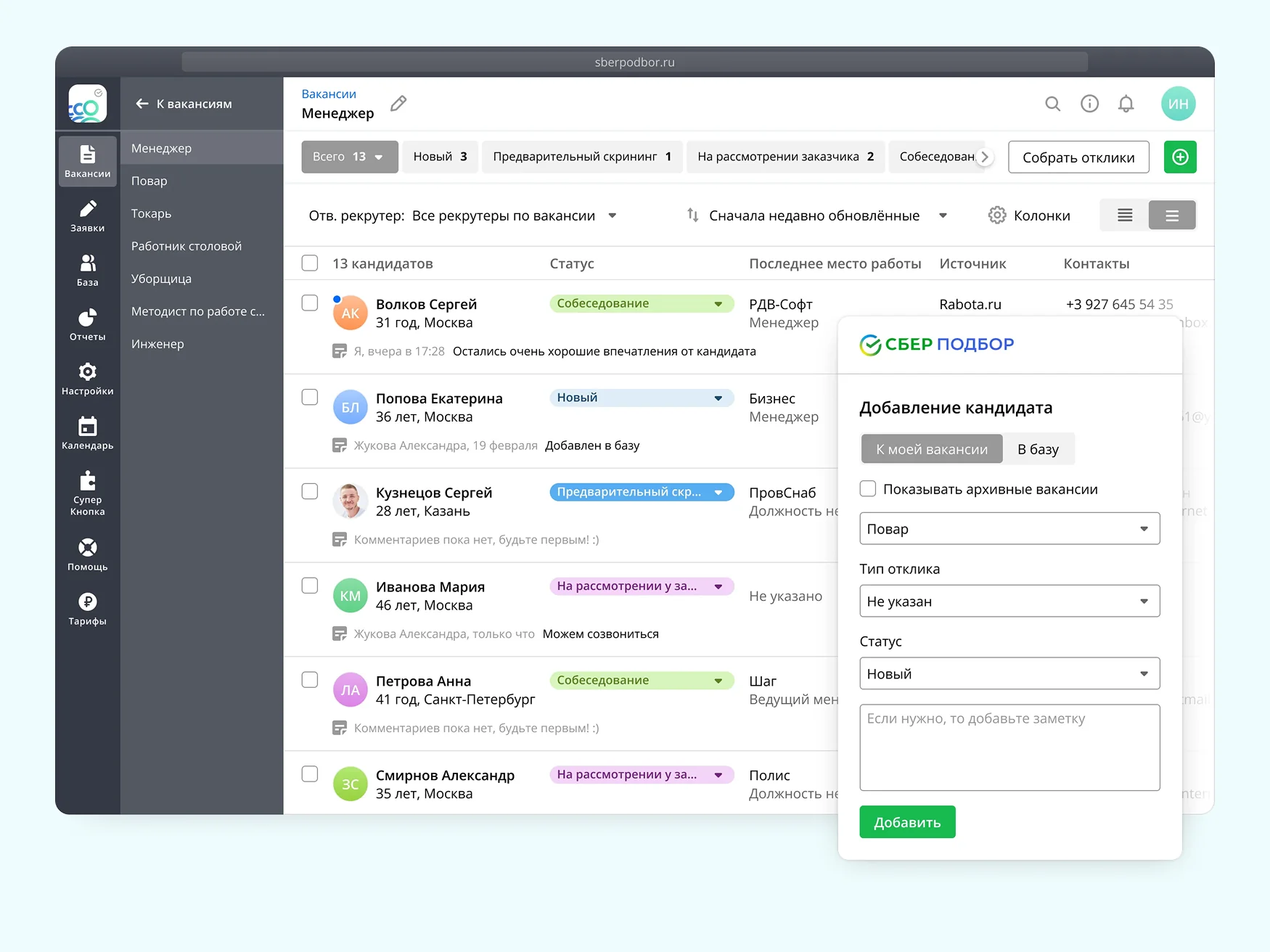Tick checkbox for Волков Сергей
This screenshot has width=1270, height=952.
(x=310, y=303)
